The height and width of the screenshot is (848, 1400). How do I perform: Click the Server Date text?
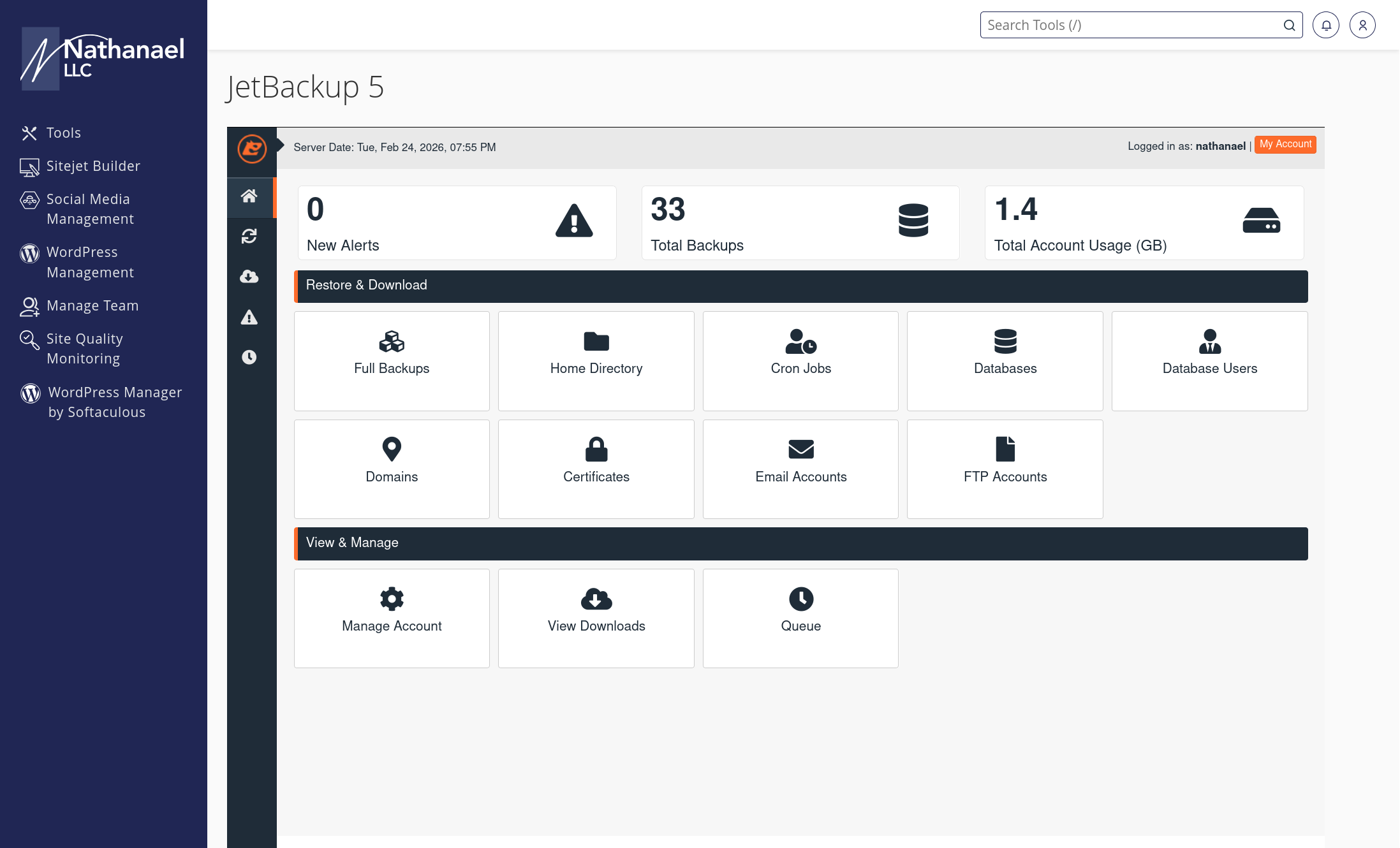[x=395, y=147]
